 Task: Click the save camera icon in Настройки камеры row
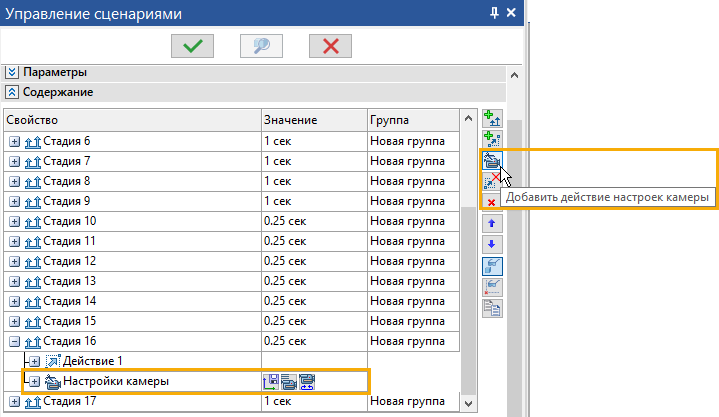(271, 381)
